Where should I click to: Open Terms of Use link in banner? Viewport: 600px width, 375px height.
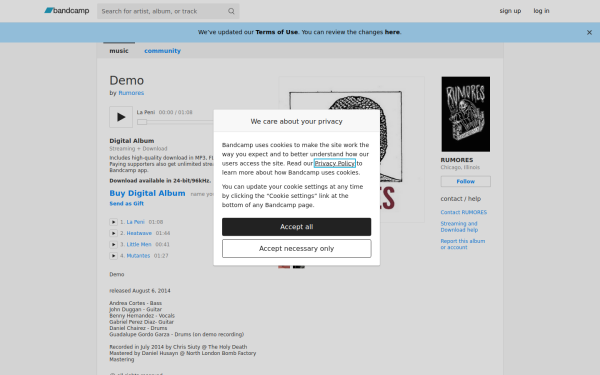(277, 32)
